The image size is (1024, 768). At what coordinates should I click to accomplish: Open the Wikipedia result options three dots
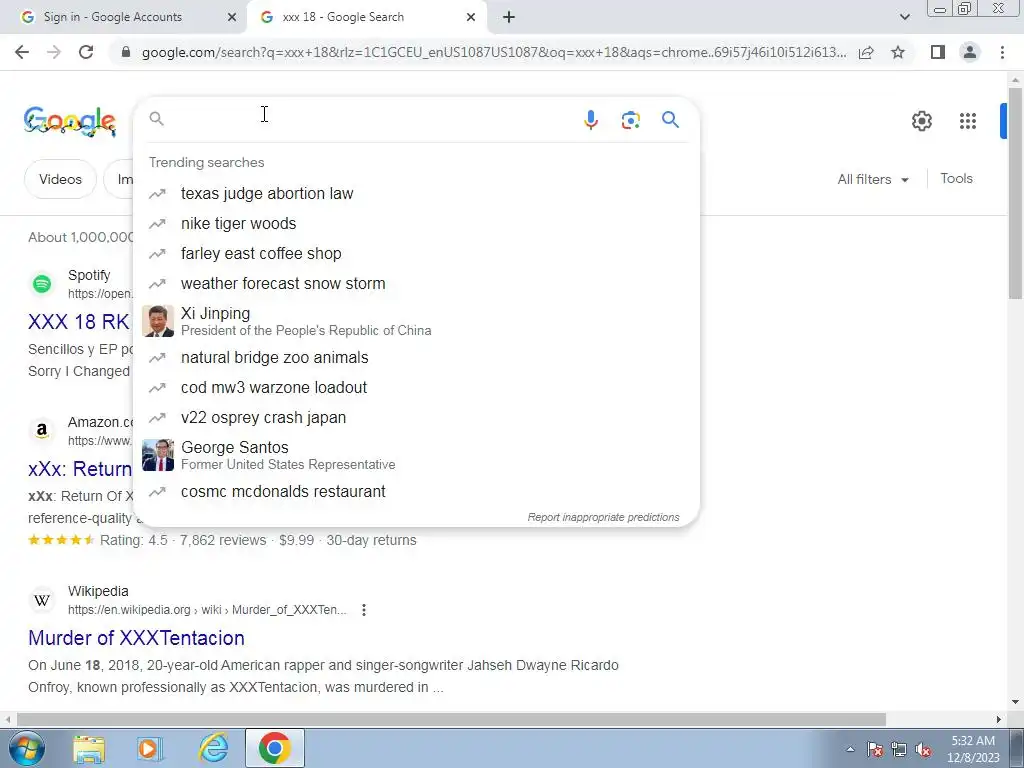click(364, 610)
